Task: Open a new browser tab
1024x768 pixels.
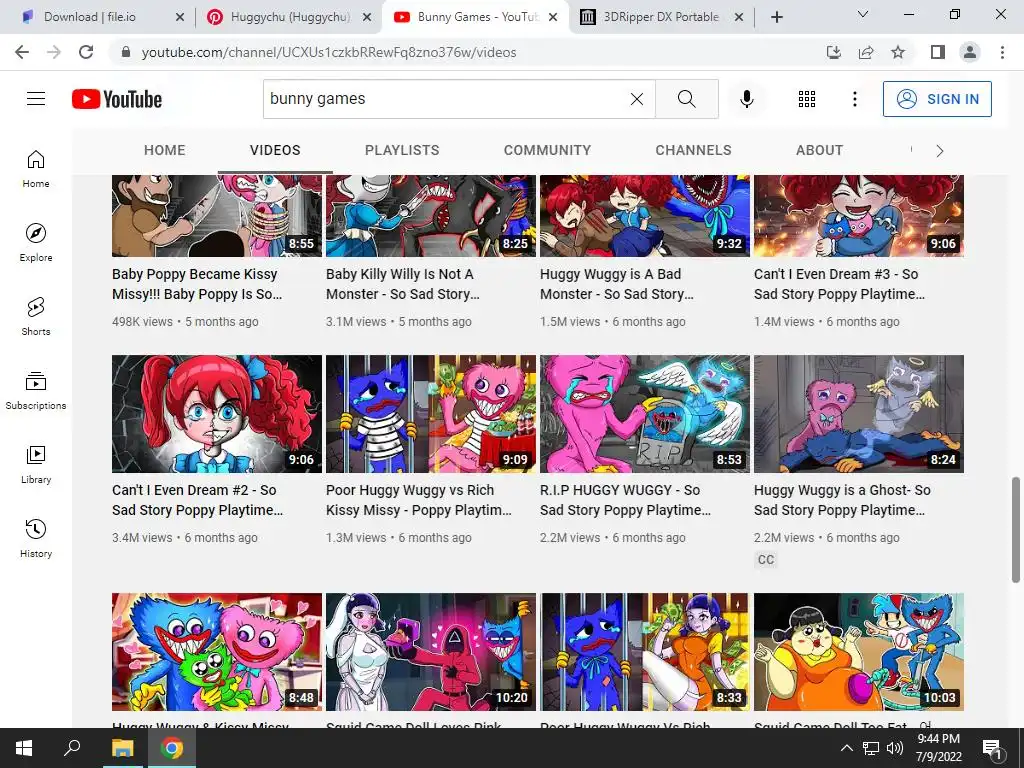Action: pos(776,17)
